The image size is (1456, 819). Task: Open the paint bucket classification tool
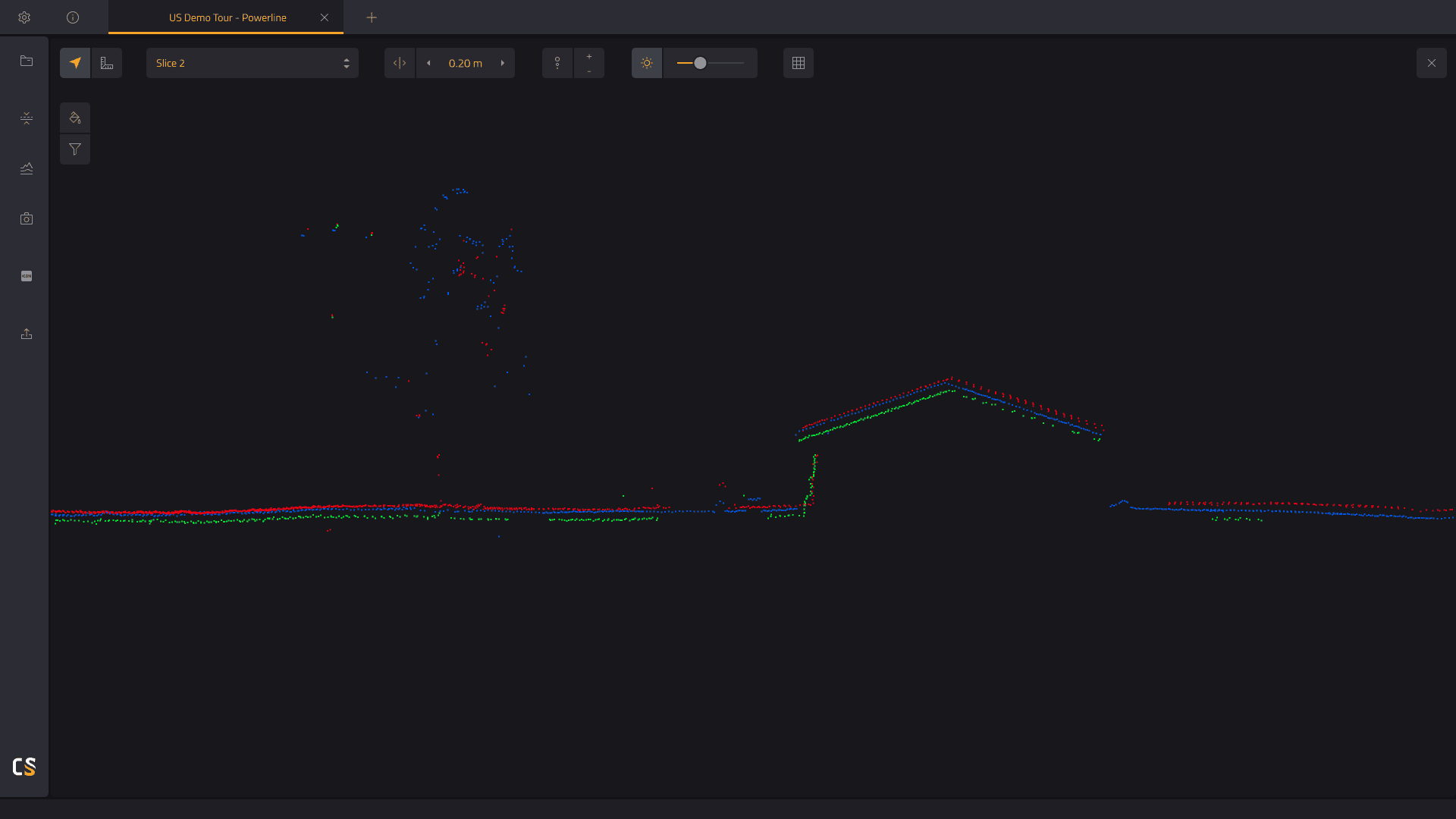(x=75, y=118)
